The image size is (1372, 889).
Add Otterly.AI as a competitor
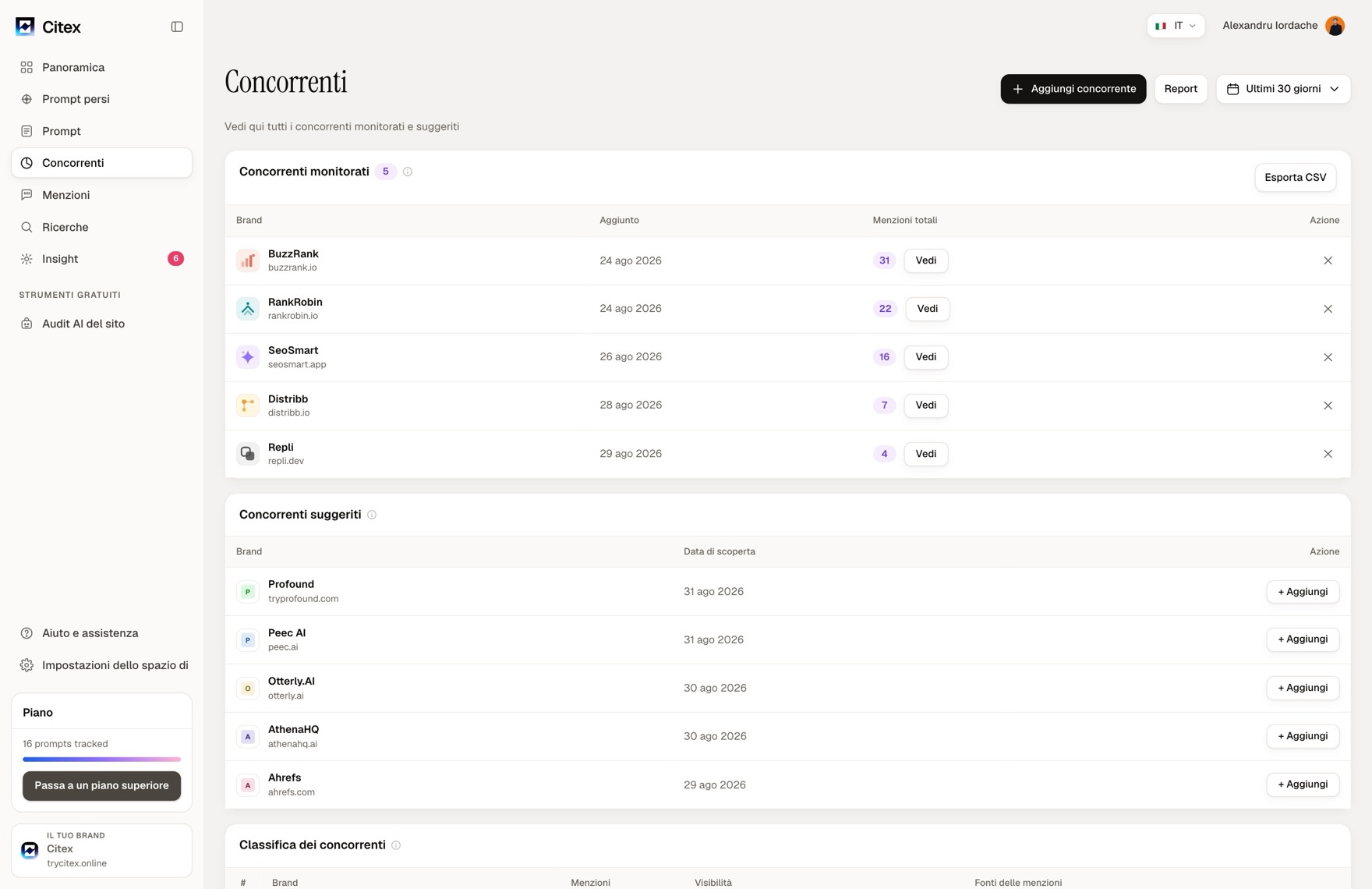coord(1303,688)
